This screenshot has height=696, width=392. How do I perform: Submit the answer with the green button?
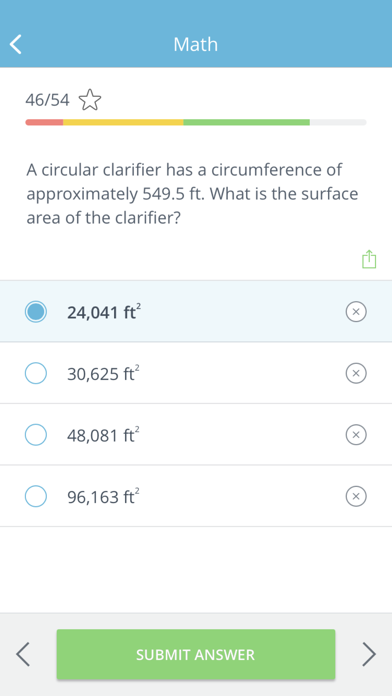(196, 654)
